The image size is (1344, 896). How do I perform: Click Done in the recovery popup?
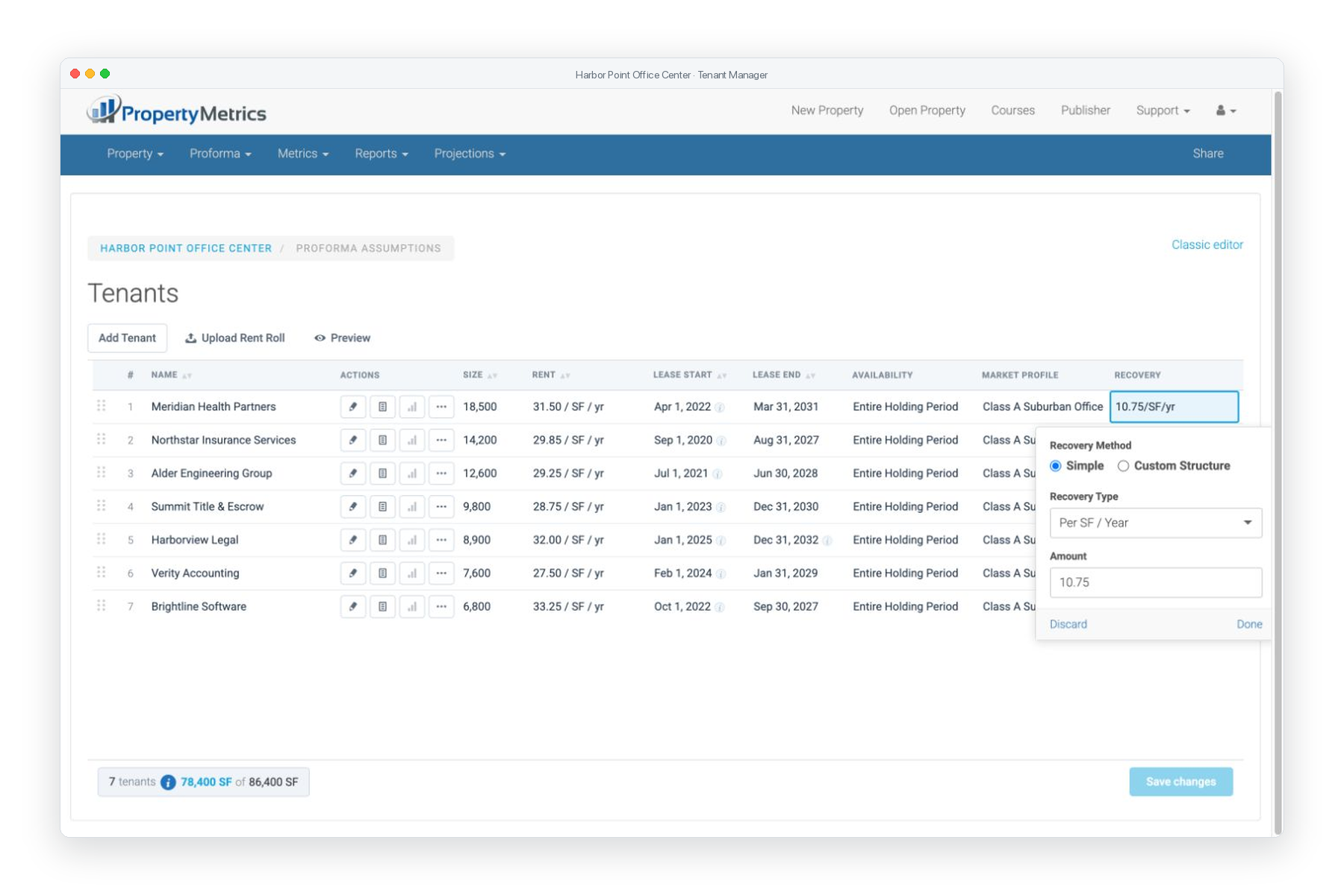pyautogui.click(x=1249, y=624)
